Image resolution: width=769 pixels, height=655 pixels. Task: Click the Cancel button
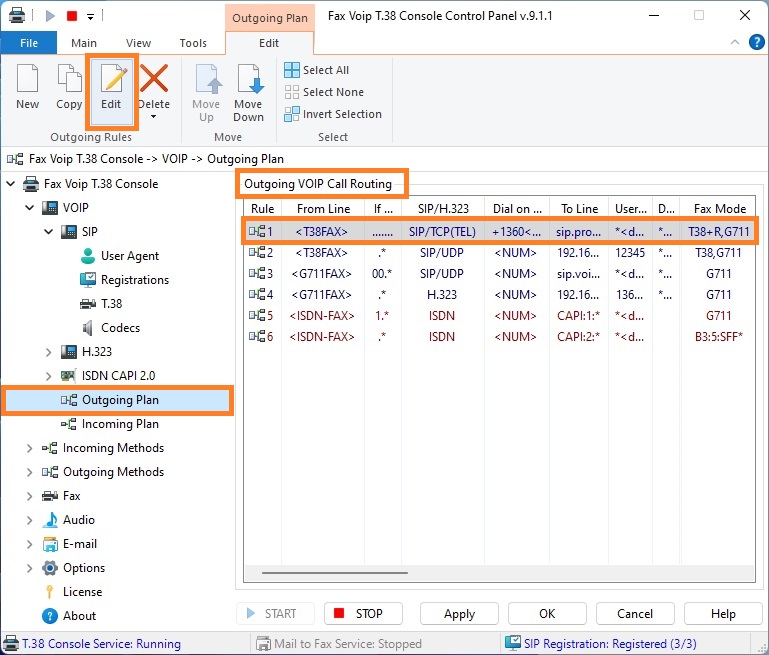[x=635, y=614]
